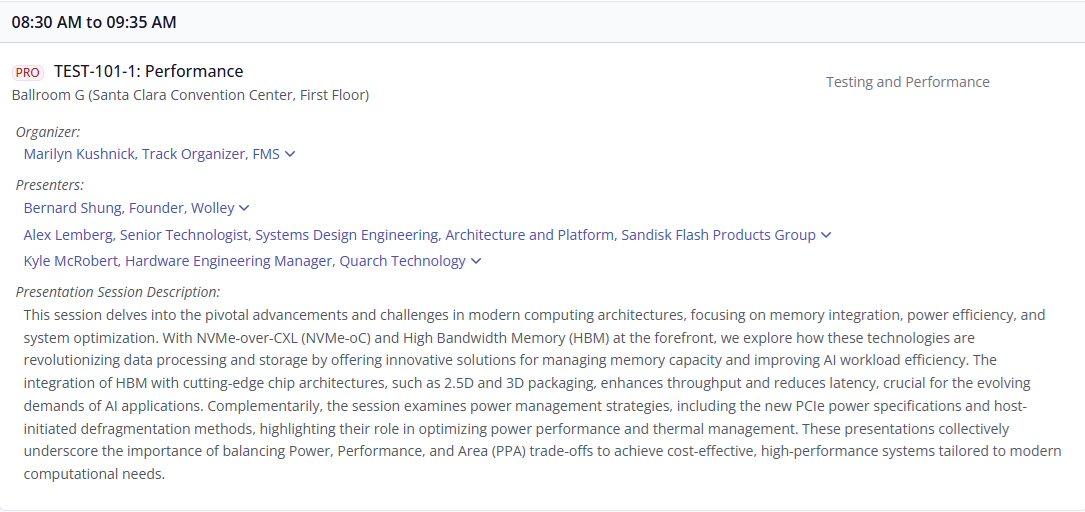Open session title TEST-101-1: Performance
This screenshot has width=1085, height=512.
(x=149, y=71)
